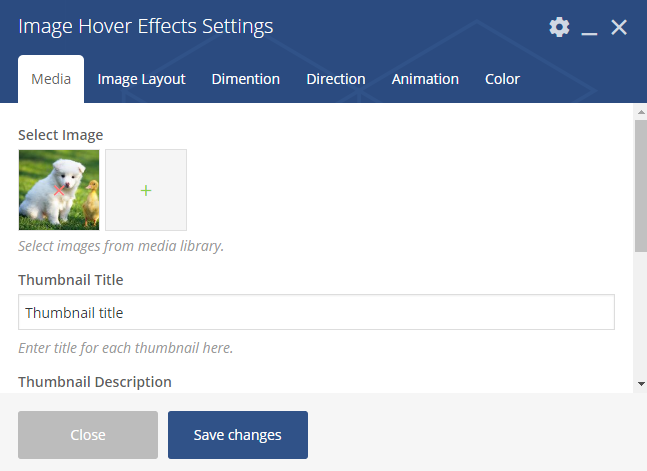
Task: Go to the Dimention tab
Action: [246, 79]
